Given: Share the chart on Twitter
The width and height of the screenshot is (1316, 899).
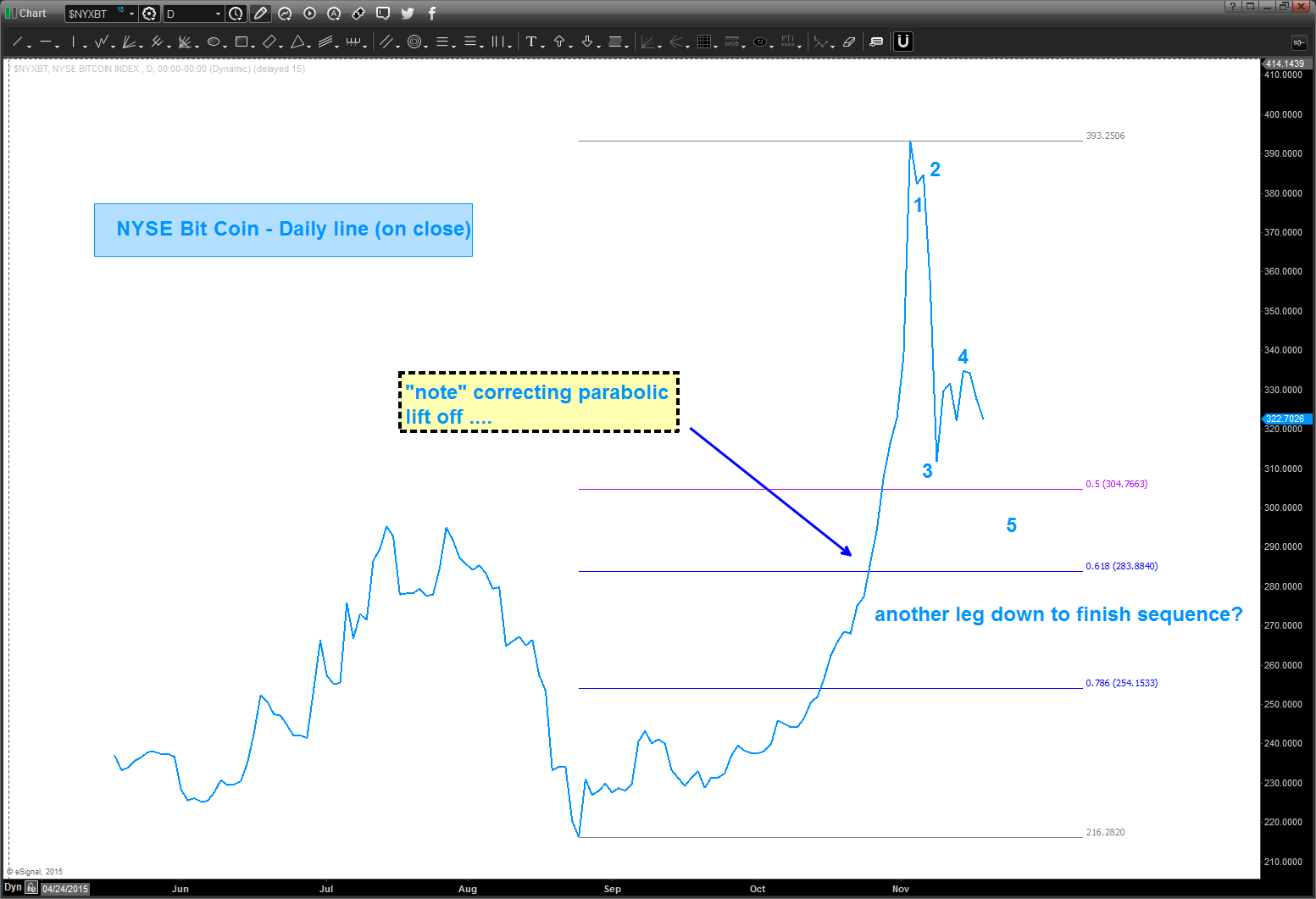Looking at the screenshot, I should (x=408, y=13).
